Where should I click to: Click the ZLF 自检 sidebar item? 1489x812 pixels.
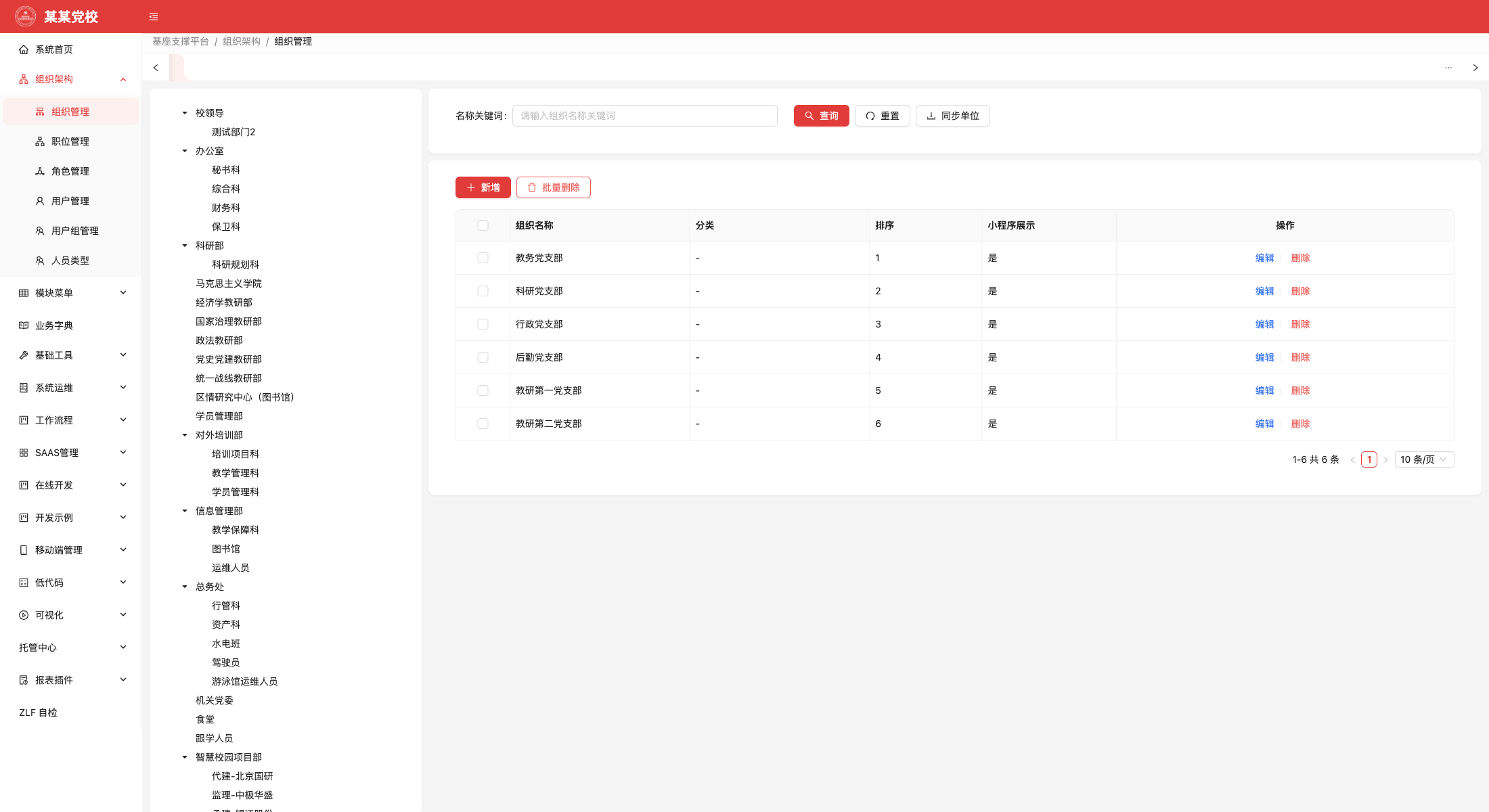71,713
